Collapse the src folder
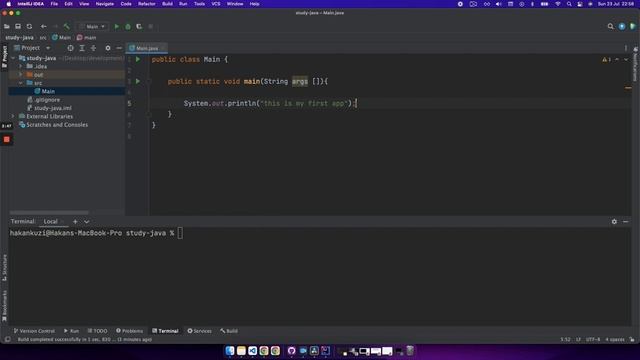This screenshot has width=640, height=360. (x=21, y=83)
